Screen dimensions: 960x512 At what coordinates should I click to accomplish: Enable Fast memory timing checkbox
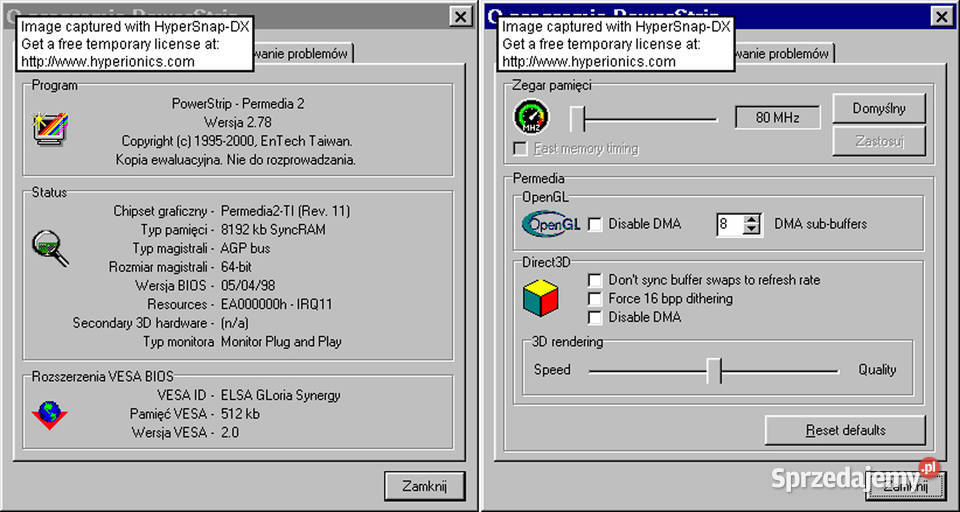click(520, 149)
